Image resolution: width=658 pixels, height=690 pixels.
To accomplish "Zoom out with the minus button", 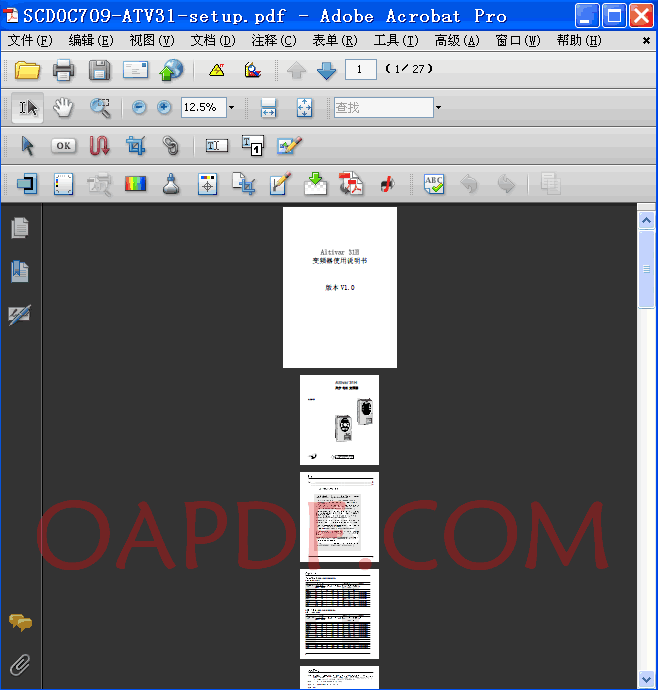I will coord(139,107).
